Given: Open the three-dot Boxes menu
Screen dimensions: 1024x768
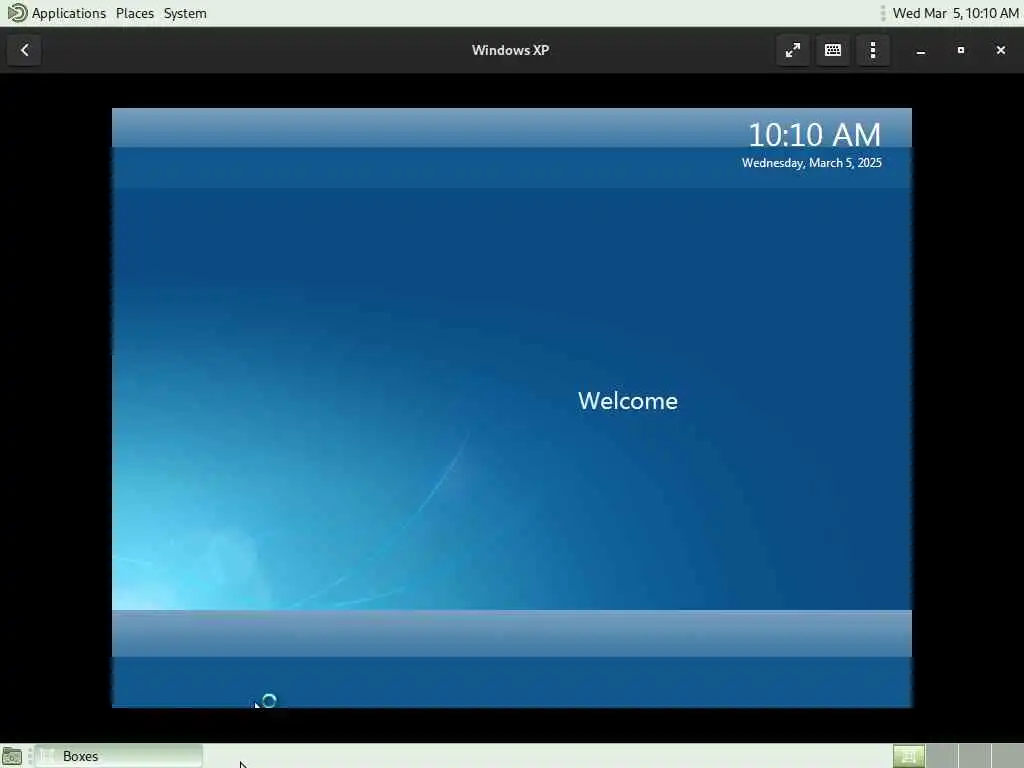Looking at the screenshot, I should pos(873,50).
